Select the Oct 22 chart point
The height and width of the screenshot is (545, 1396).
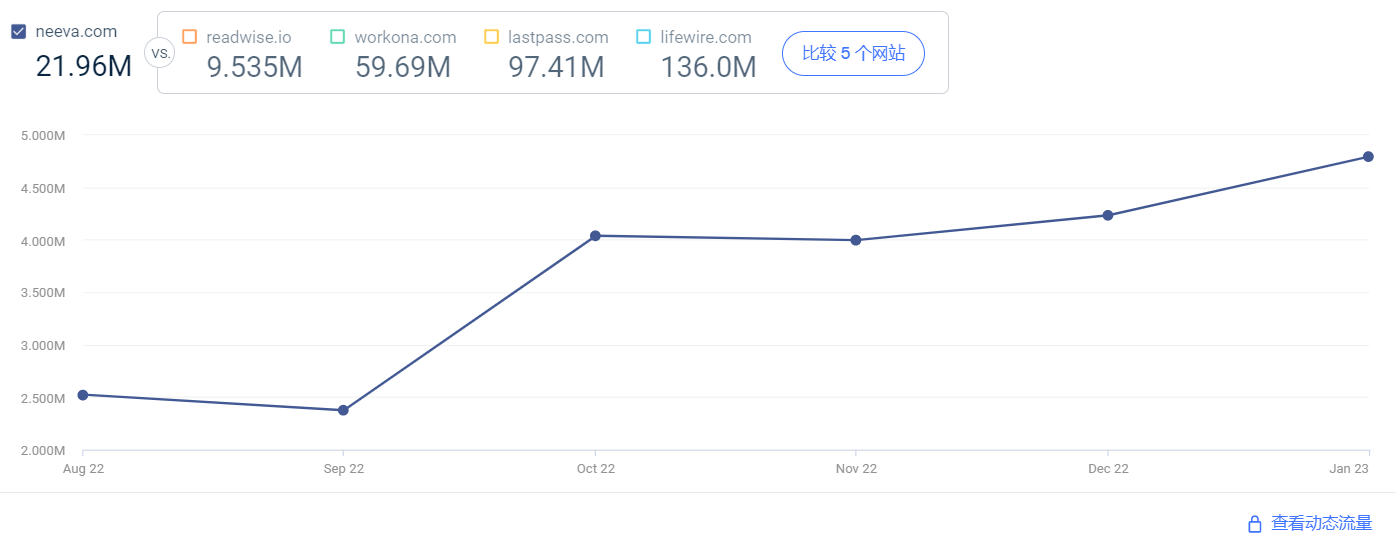tap(595, 236)
